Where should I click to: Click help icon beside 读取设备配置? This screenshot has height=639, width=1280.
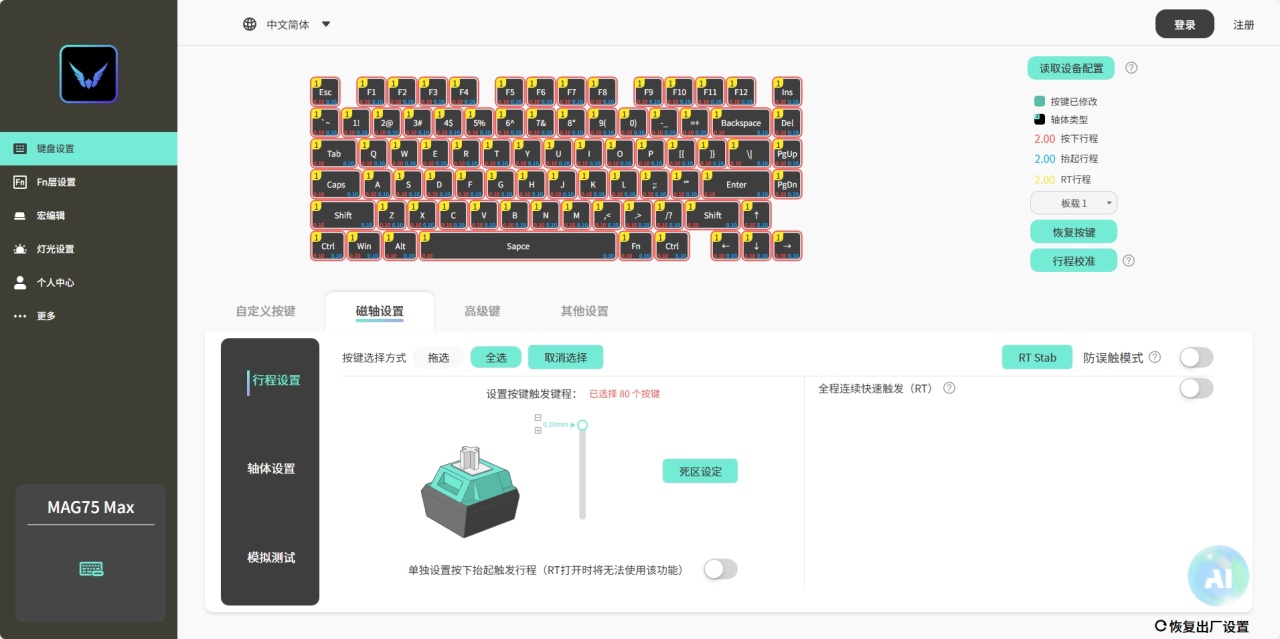point(1131,68)
